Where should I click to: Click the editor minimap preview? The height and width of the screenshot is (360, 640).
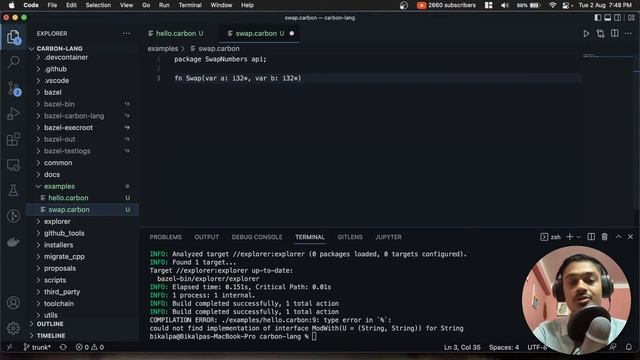pos(608,56)
